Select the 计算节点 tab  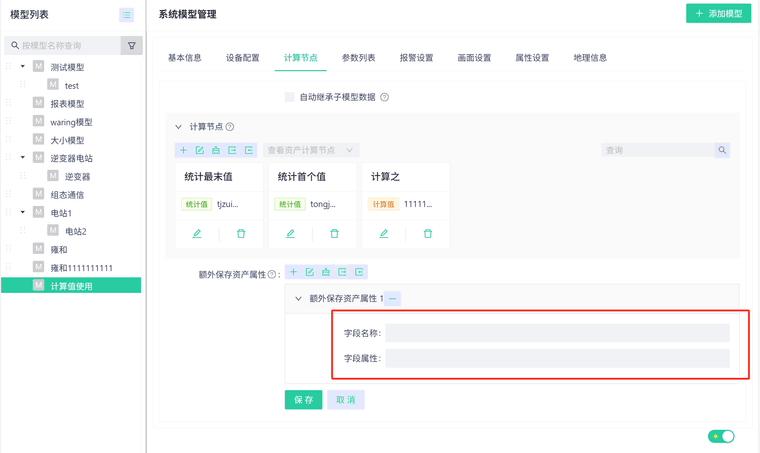pyautogui.click(x=301, y=58)
